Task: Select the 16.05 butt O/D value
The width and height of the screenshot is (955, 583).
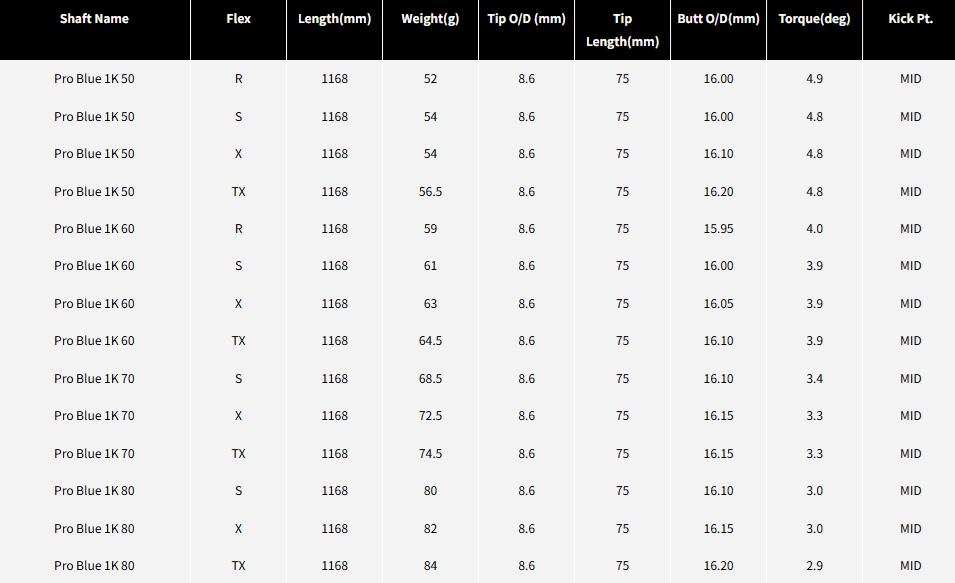Action: [x=718, y=304]
